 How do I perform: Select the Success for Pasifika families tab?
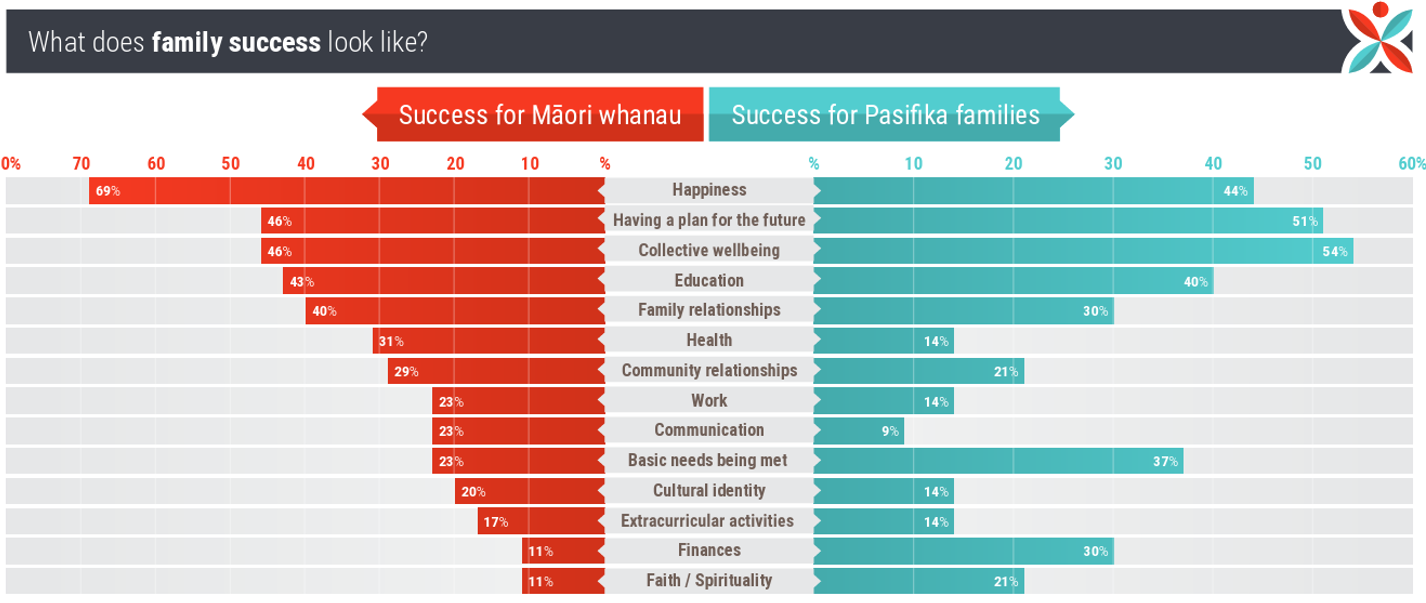click(885, 115)
